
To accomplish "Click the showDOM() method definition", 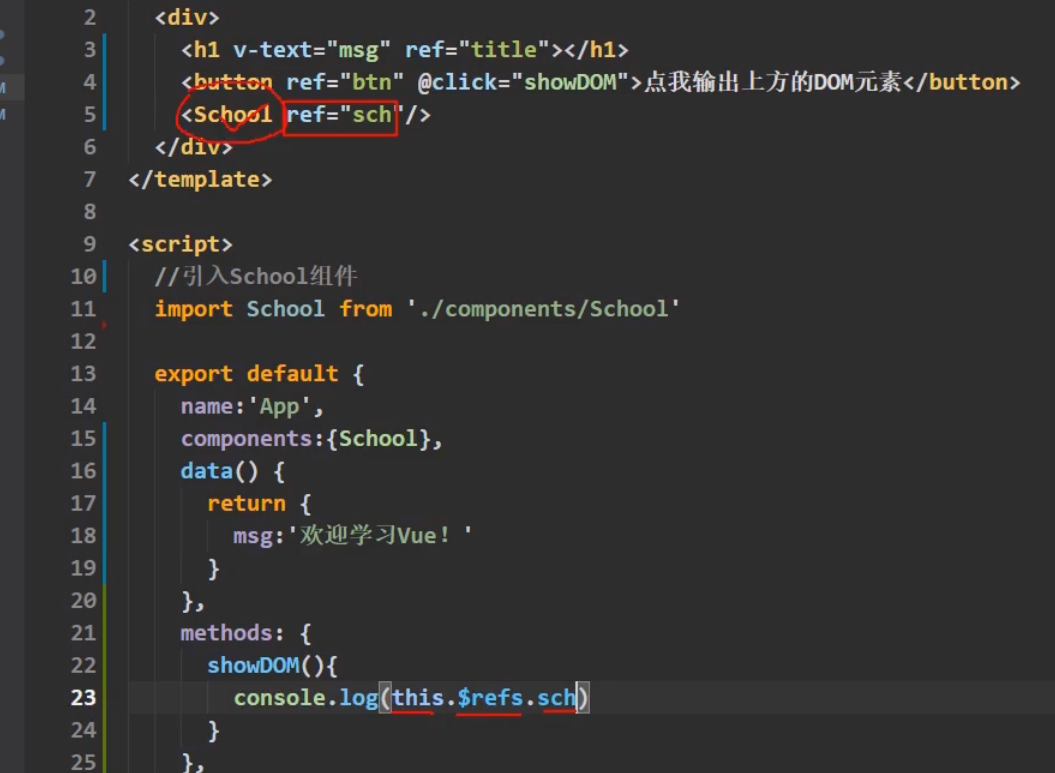I will (272, 665).
